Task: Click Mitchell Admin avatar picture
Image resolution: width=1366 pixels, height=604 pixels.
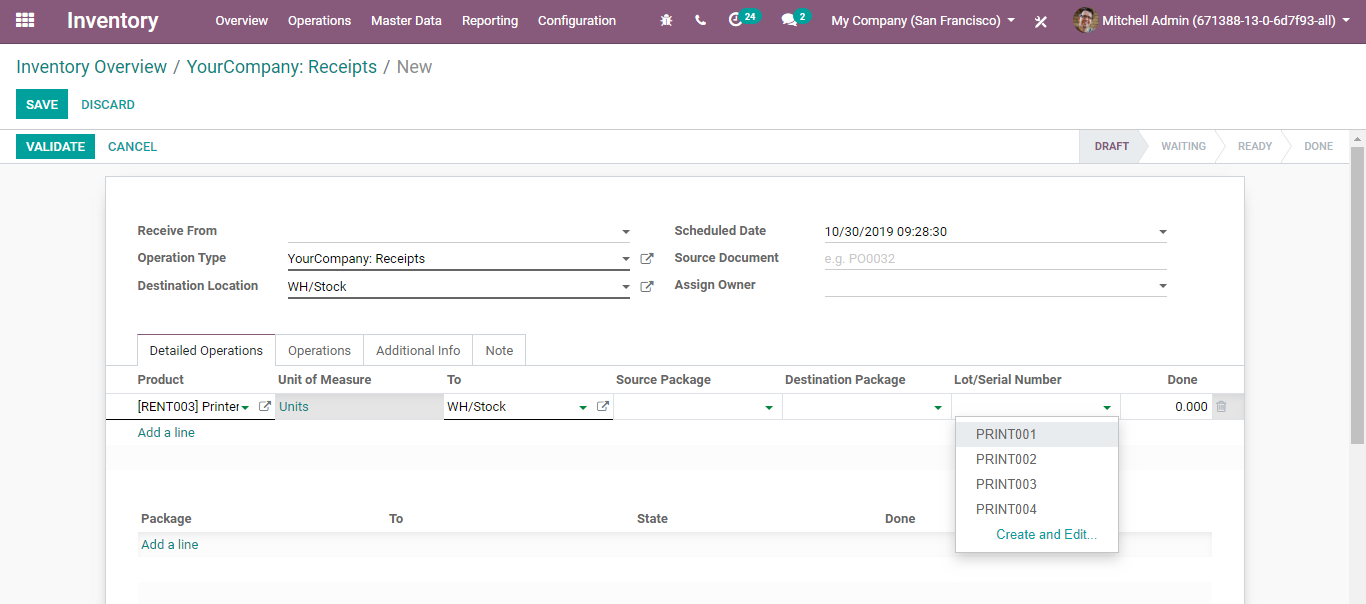Action: [x=1086, y=20]
